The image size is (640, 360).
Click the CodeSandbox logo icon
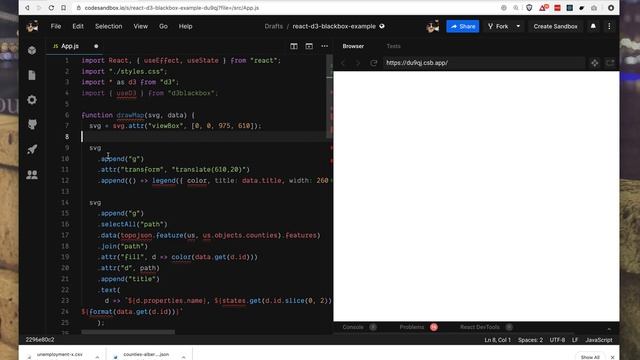32,27
